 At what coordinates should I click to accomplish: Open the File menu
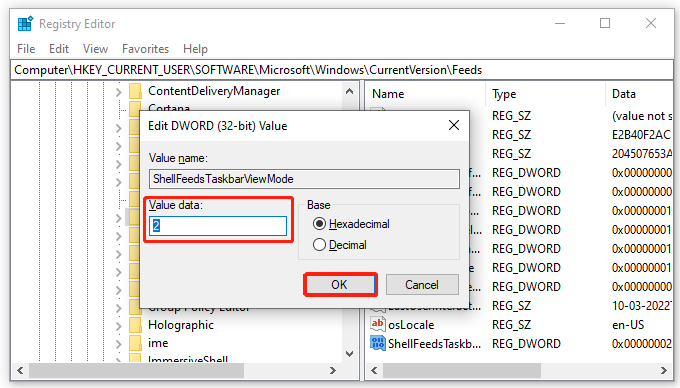26,49
